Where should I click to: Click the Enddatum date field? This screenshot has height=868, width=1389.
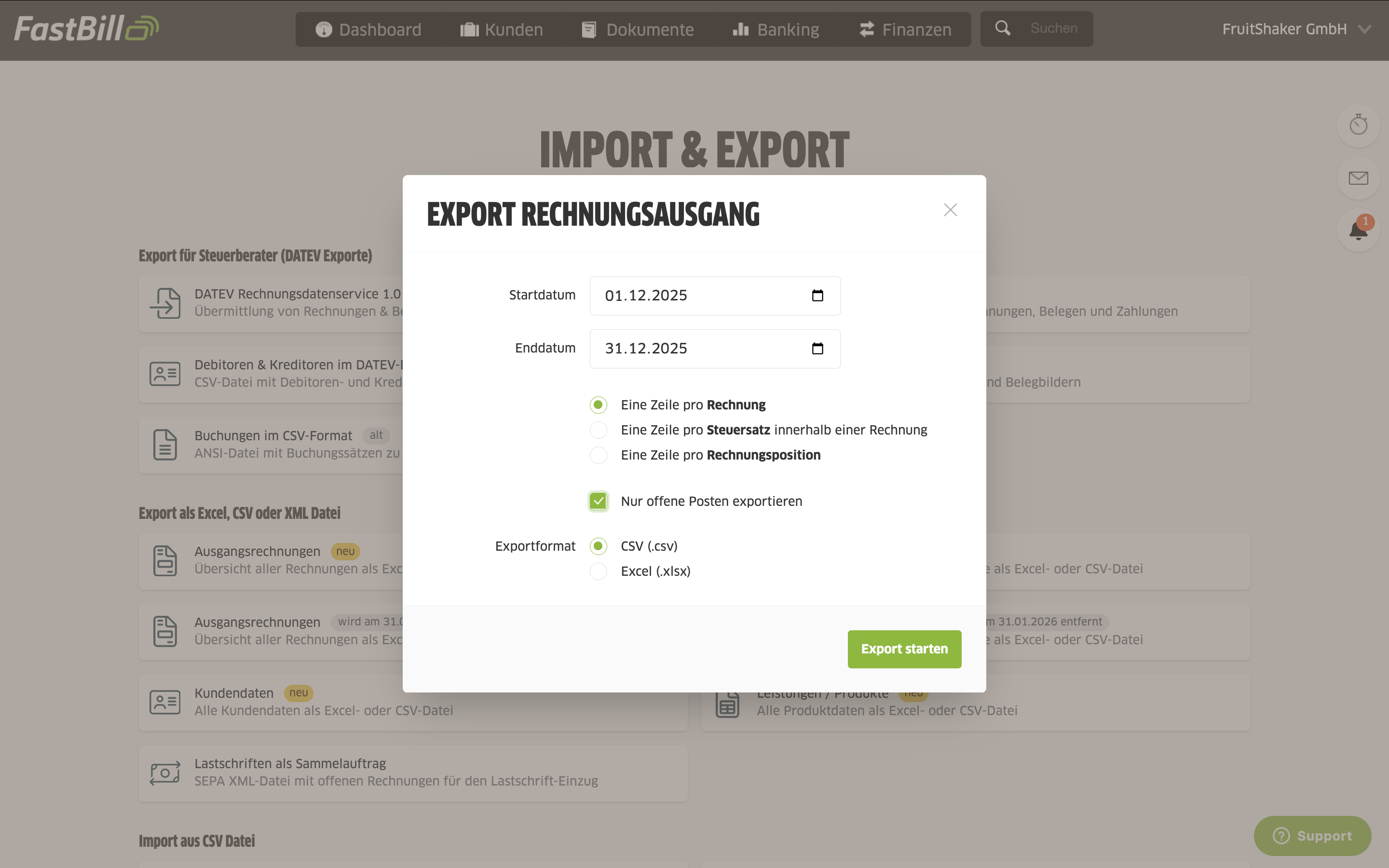pos(715,349)
